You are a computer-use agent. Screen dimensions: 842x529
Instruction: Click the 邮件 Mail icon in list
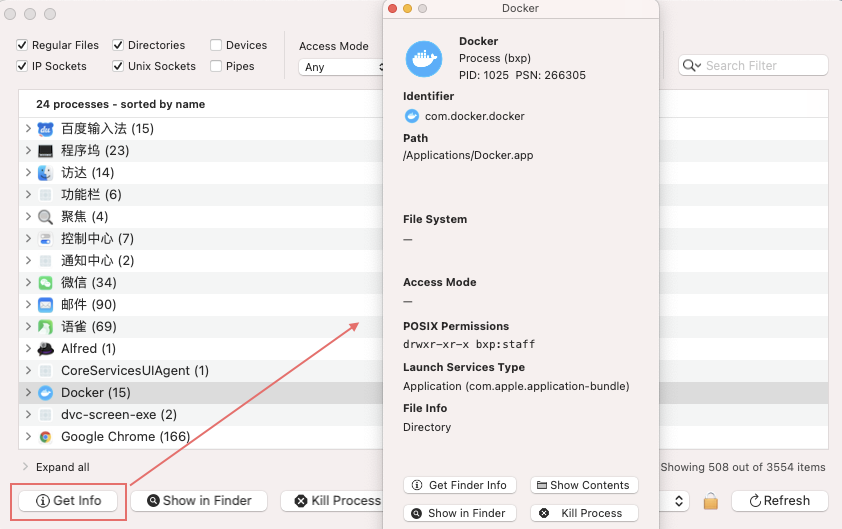[46, 305]
